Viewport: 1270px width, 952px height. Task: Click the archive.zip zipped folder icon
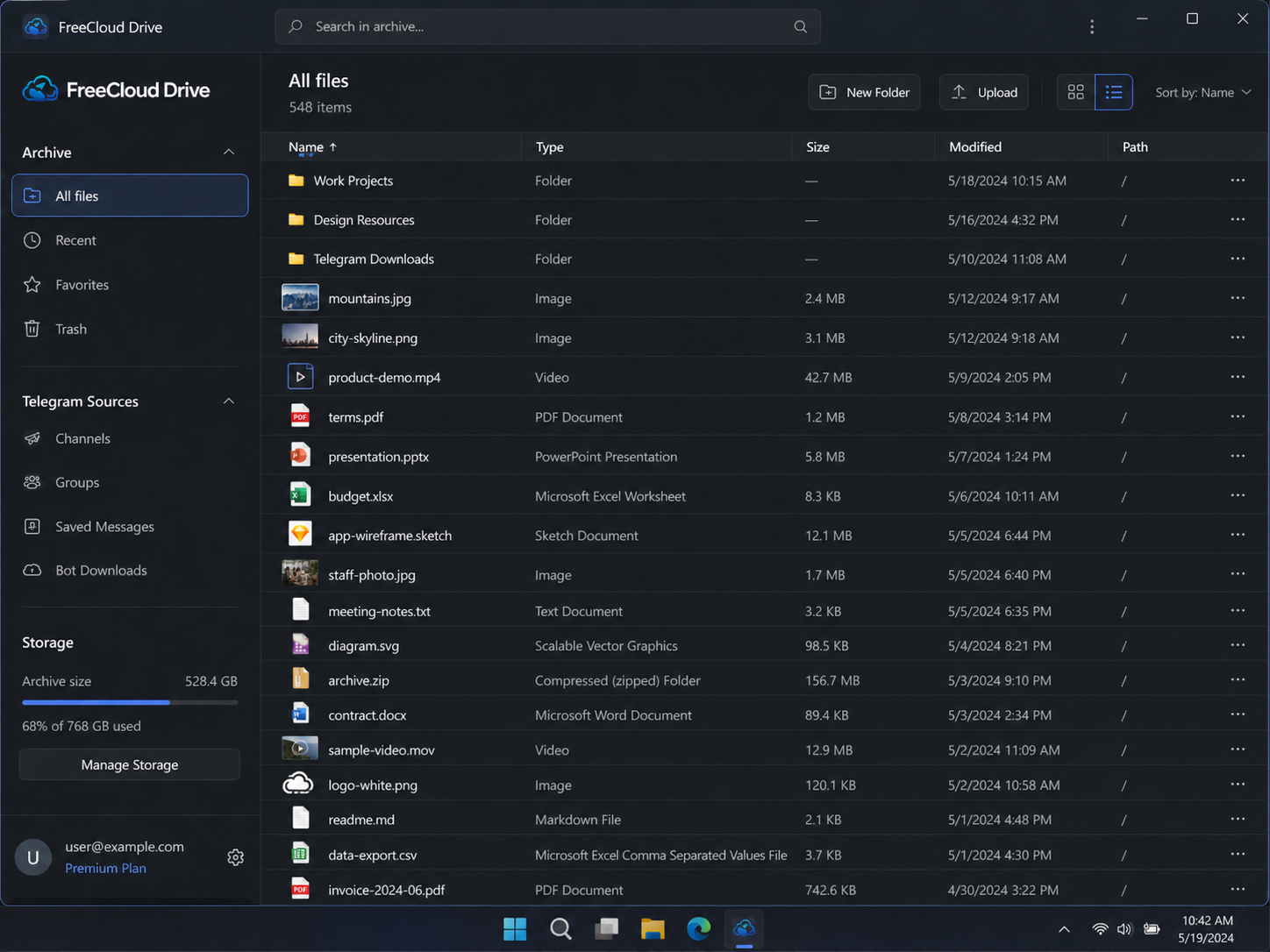click(300, 678)
